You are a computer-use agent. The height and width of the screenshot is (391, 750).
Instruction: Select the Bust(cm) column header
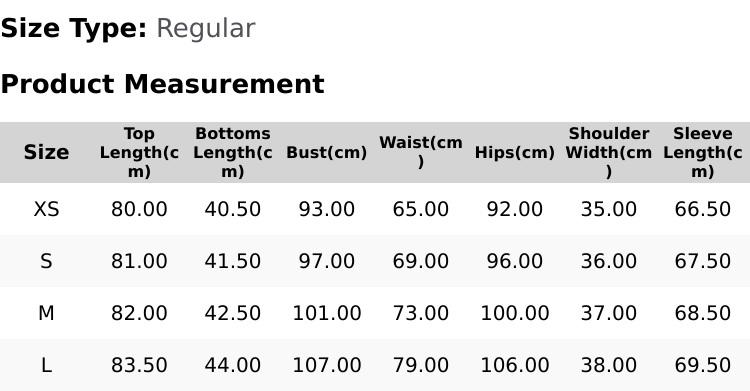[x=327, y=152]
